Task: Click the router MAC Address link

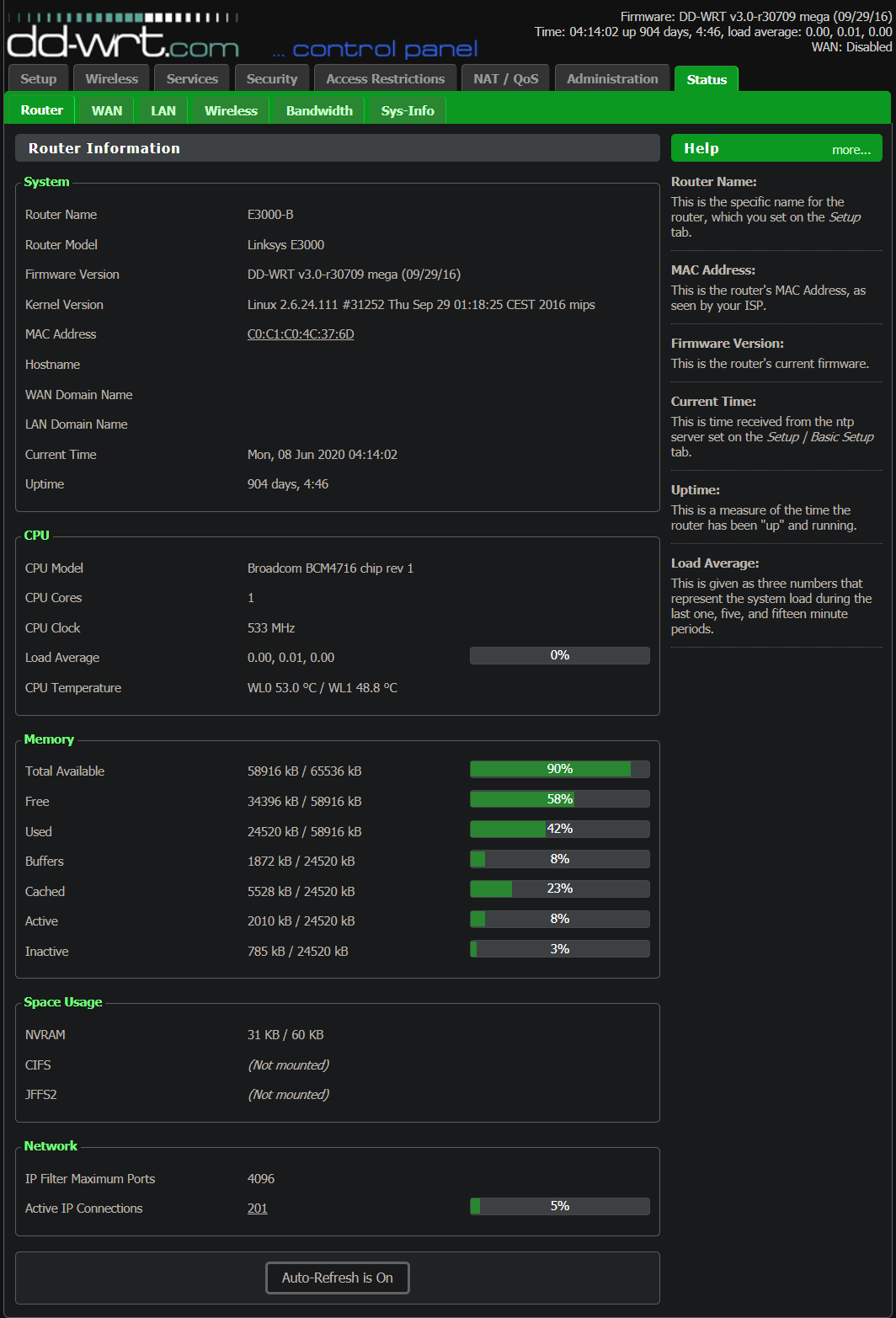Action: pos(300,334)
